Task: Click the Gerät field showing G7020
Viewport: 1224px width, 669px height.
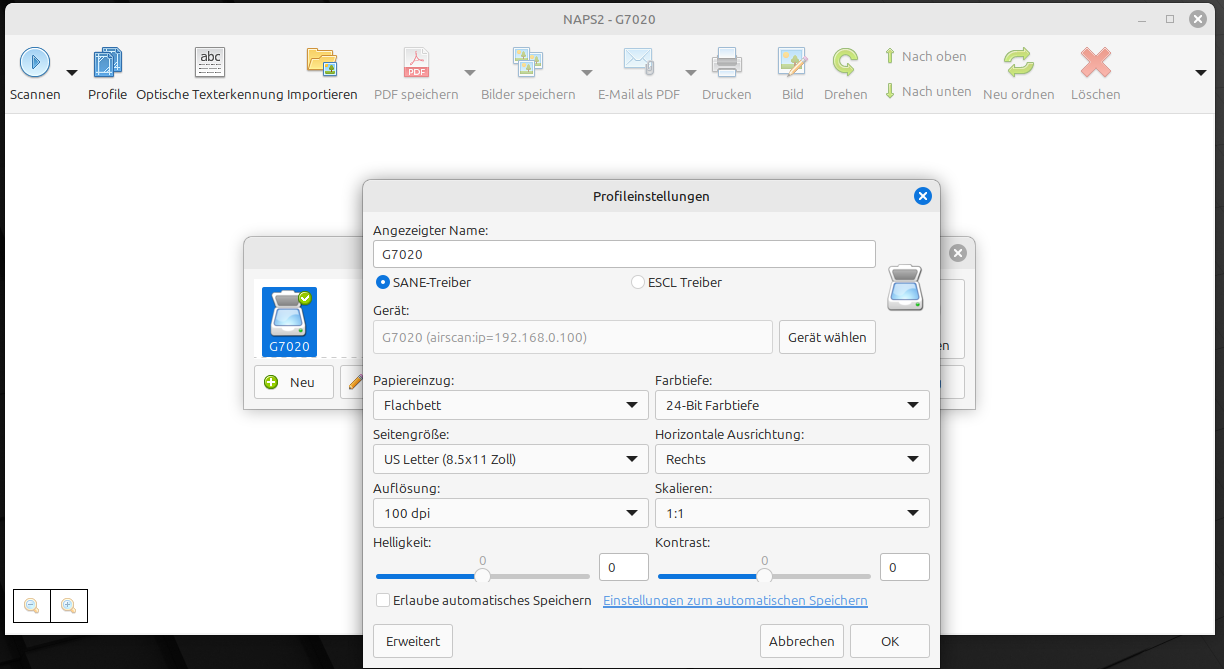Action: tap(573, 337)
